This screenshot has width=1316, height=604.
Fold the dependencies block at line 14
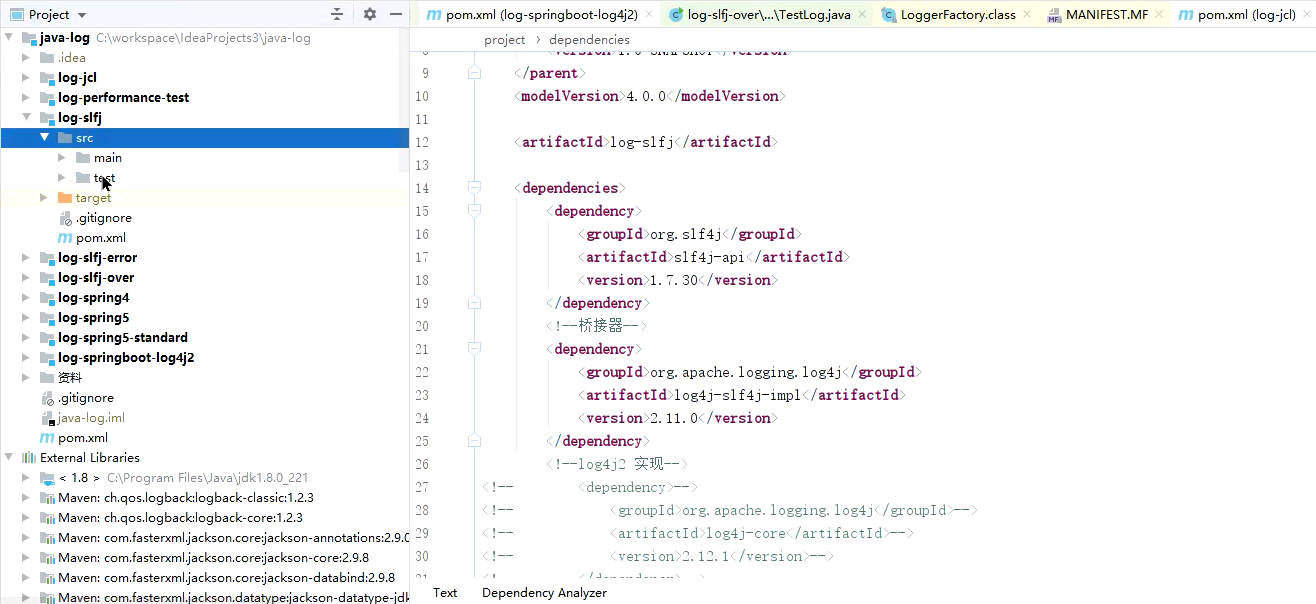(x=474, y=188)
